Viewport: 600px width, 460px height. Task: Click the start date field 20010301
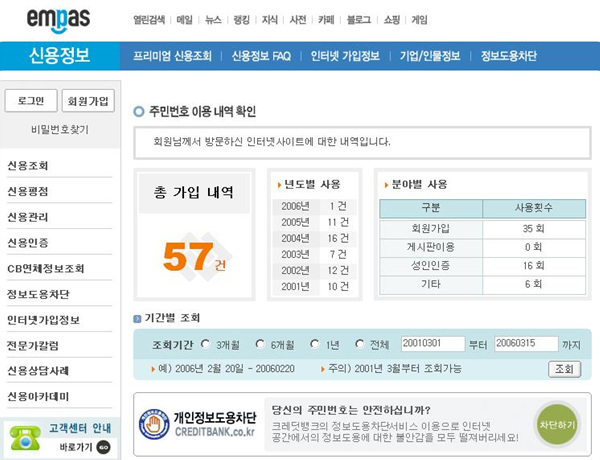click(x=432, y=344)
